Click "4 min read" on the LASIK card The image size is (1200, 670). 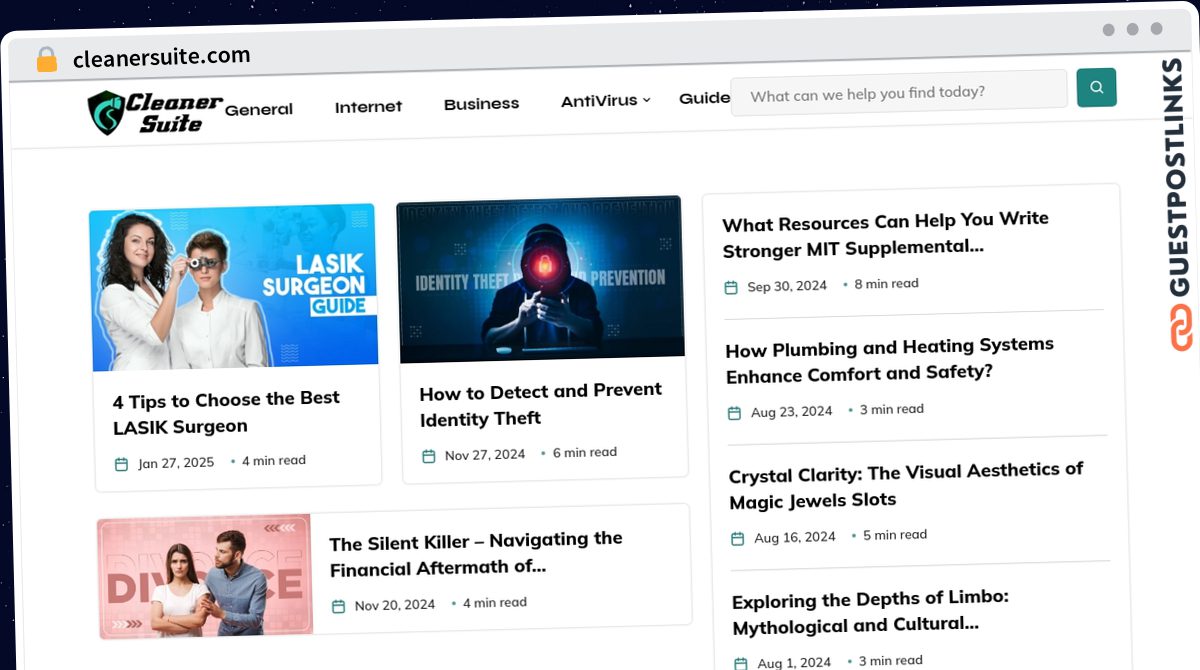274,461
